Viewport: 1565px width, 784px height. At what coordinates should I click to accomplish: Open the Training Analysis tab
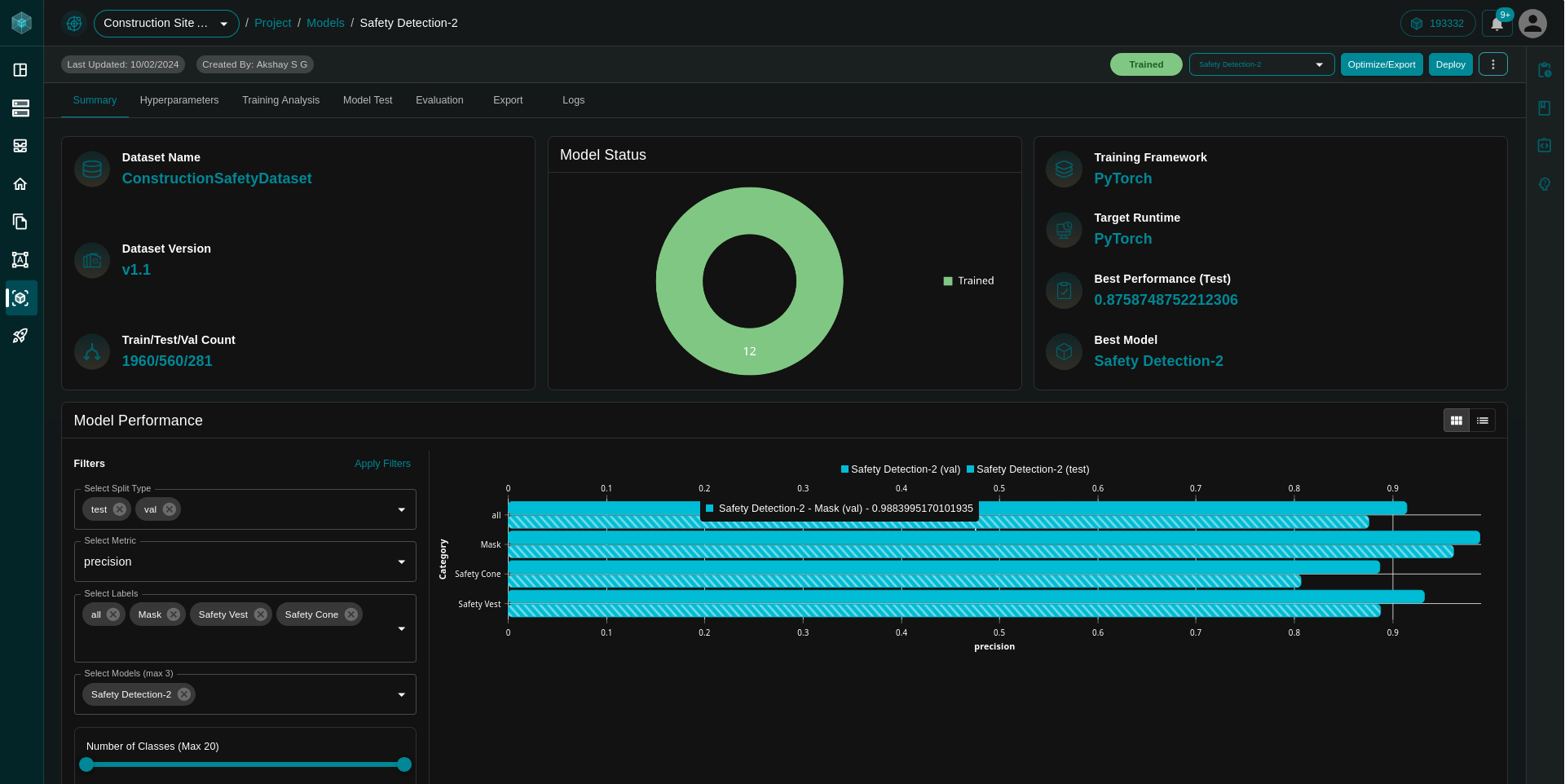(x=281, y=100)
